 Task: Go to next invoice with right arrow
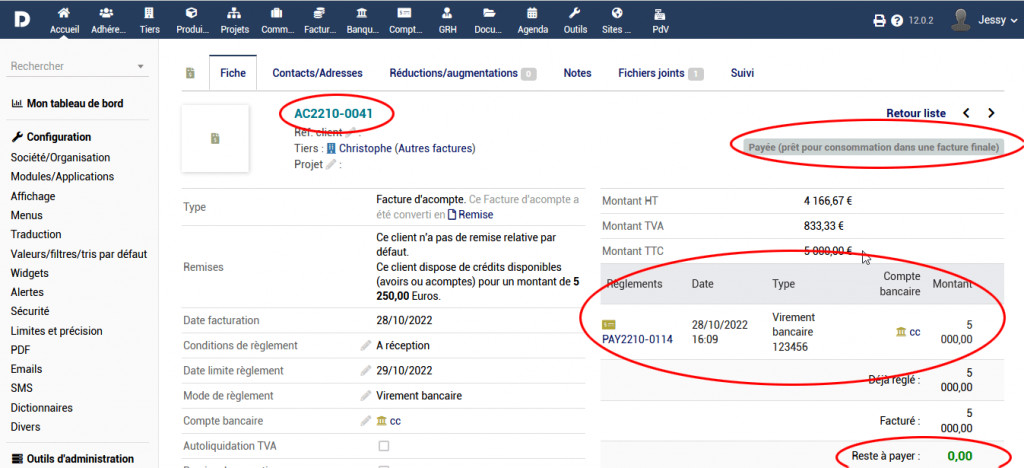[991, 113]
